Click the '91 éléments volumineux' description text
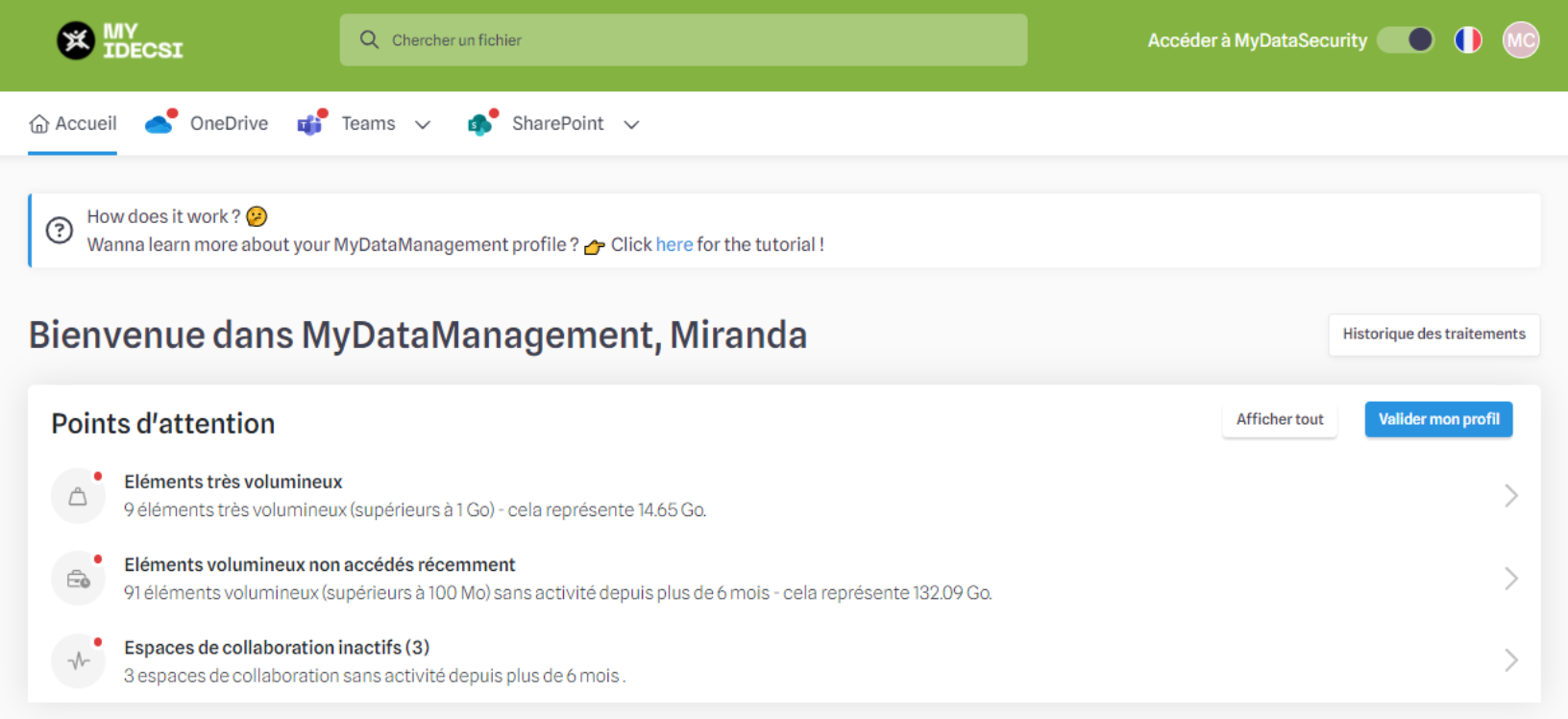The image size is (1568, 719). (x=558, y=593)
